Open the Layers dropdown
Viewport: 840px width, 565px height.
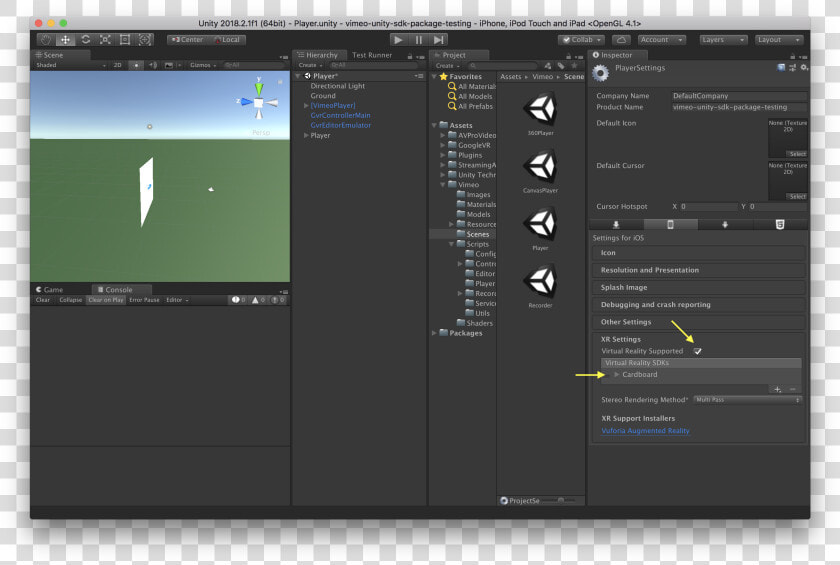(x=723, y=40)
